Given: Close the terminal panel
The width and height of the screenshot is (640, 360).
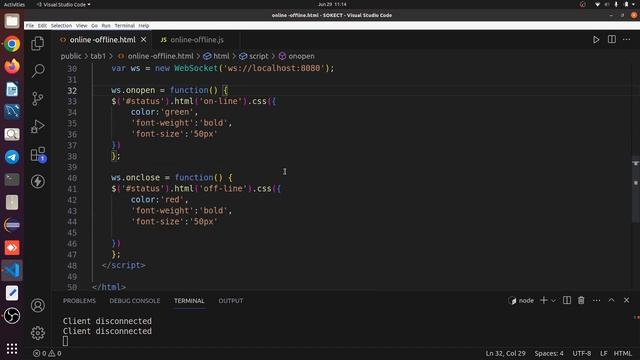Looking at the screenshot, I should click(627, 300).
